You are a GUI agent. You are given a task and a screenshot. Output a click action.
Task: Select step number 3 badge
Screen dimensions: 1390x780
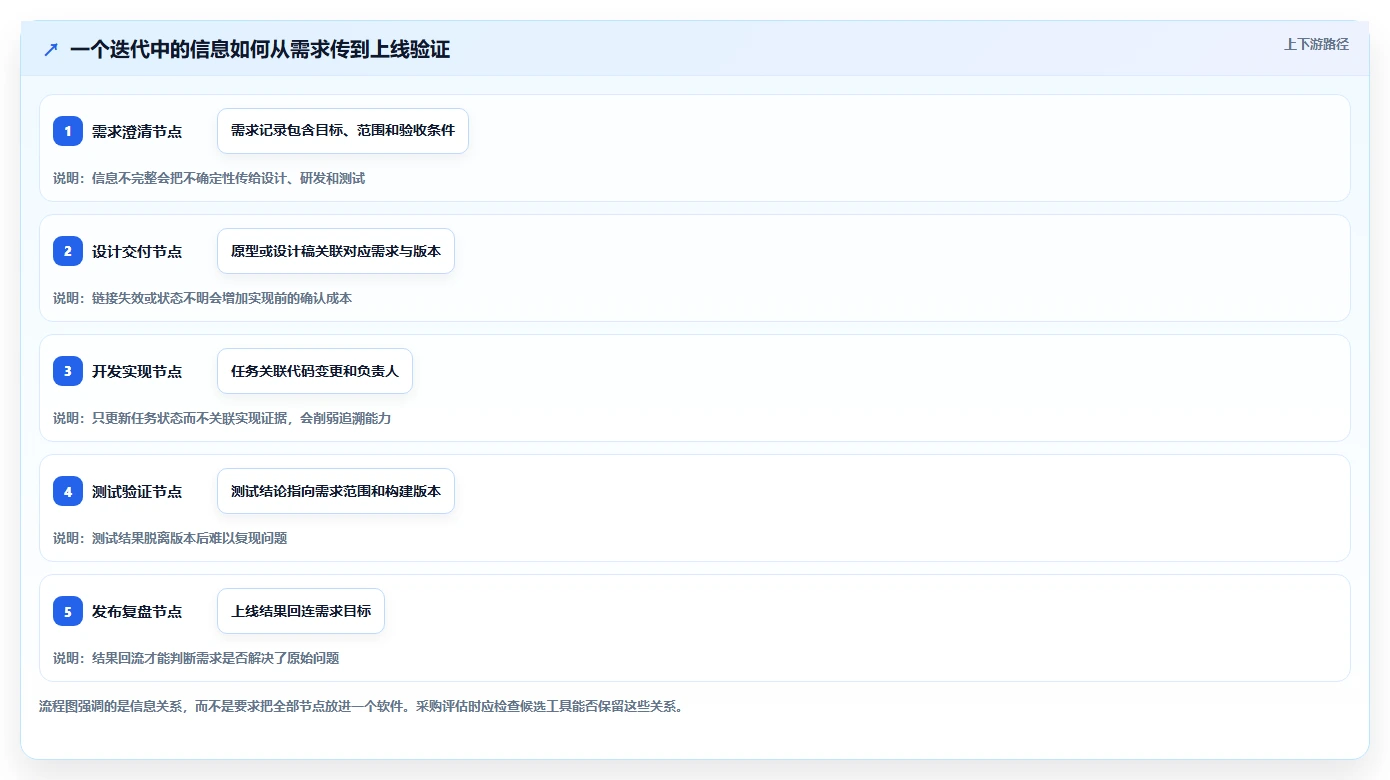point(68,371)
